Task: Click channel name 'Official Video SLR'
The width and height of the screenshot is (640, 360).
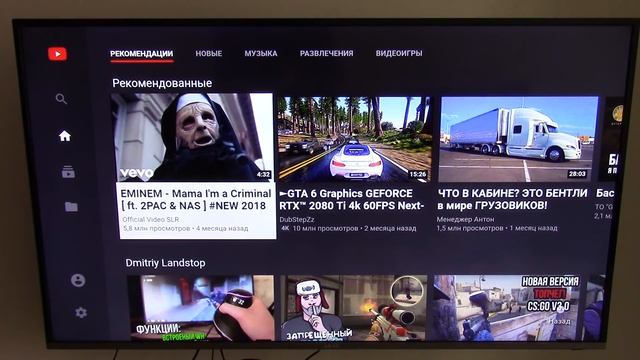Action: pyautogui.click(x=151, y=220)
